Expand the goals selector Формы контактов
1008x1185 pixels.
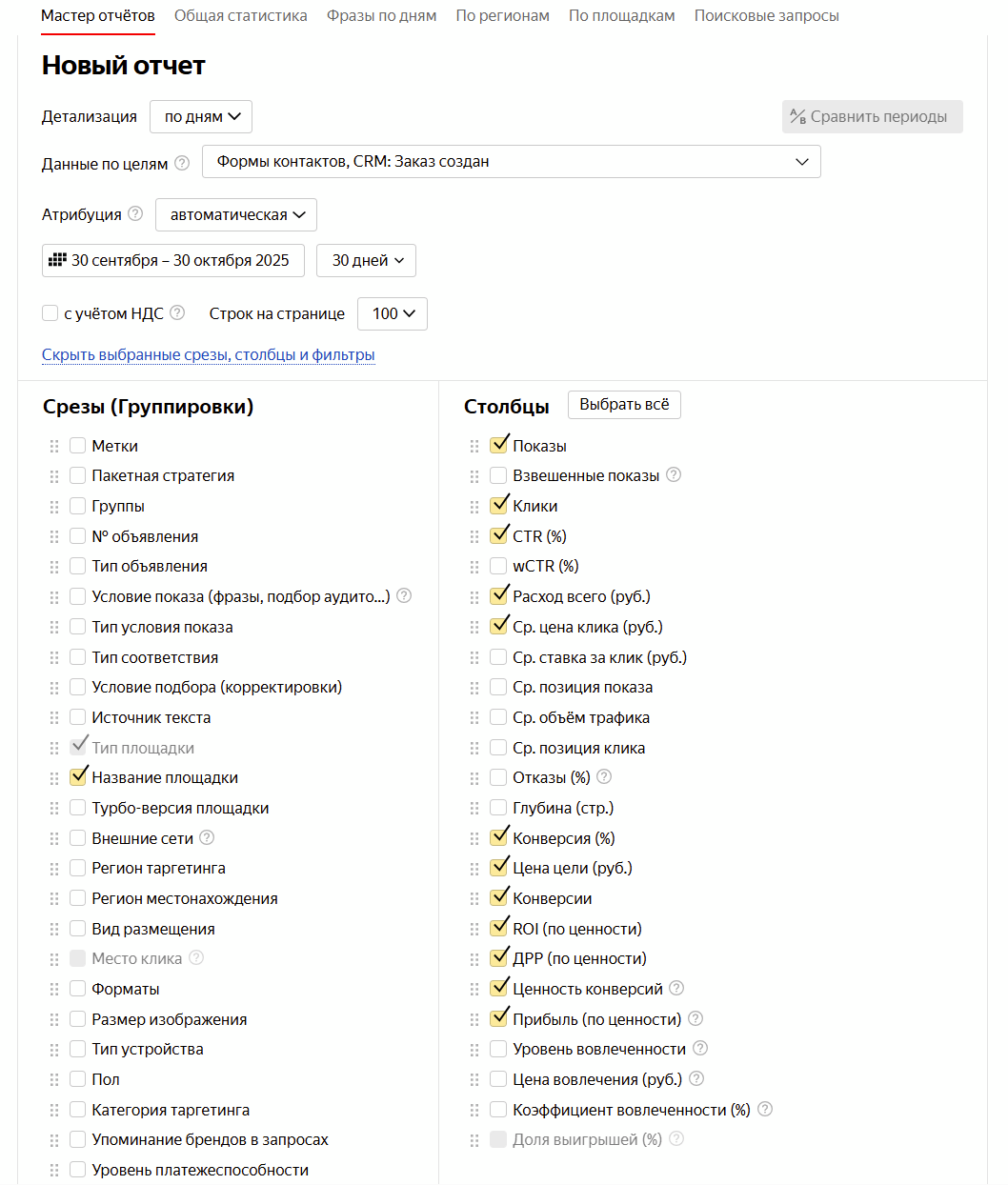[x=511, y=162]
